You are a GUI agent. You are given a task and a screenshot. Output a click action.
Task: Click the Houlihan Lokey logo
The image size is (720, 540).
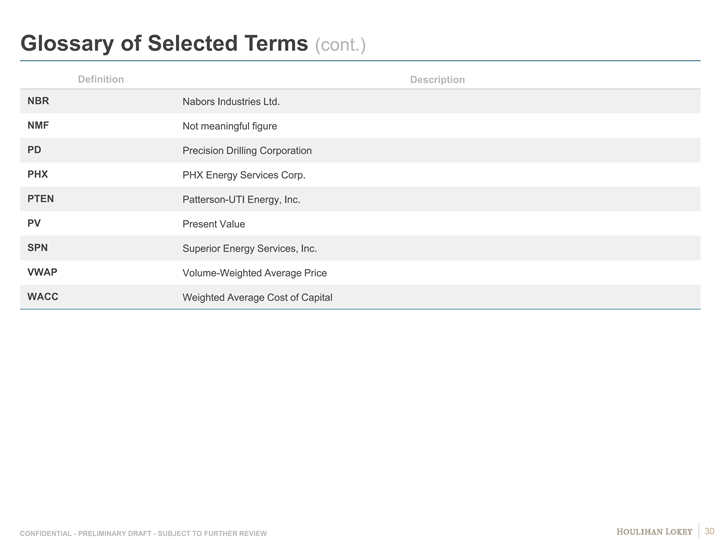654,530
